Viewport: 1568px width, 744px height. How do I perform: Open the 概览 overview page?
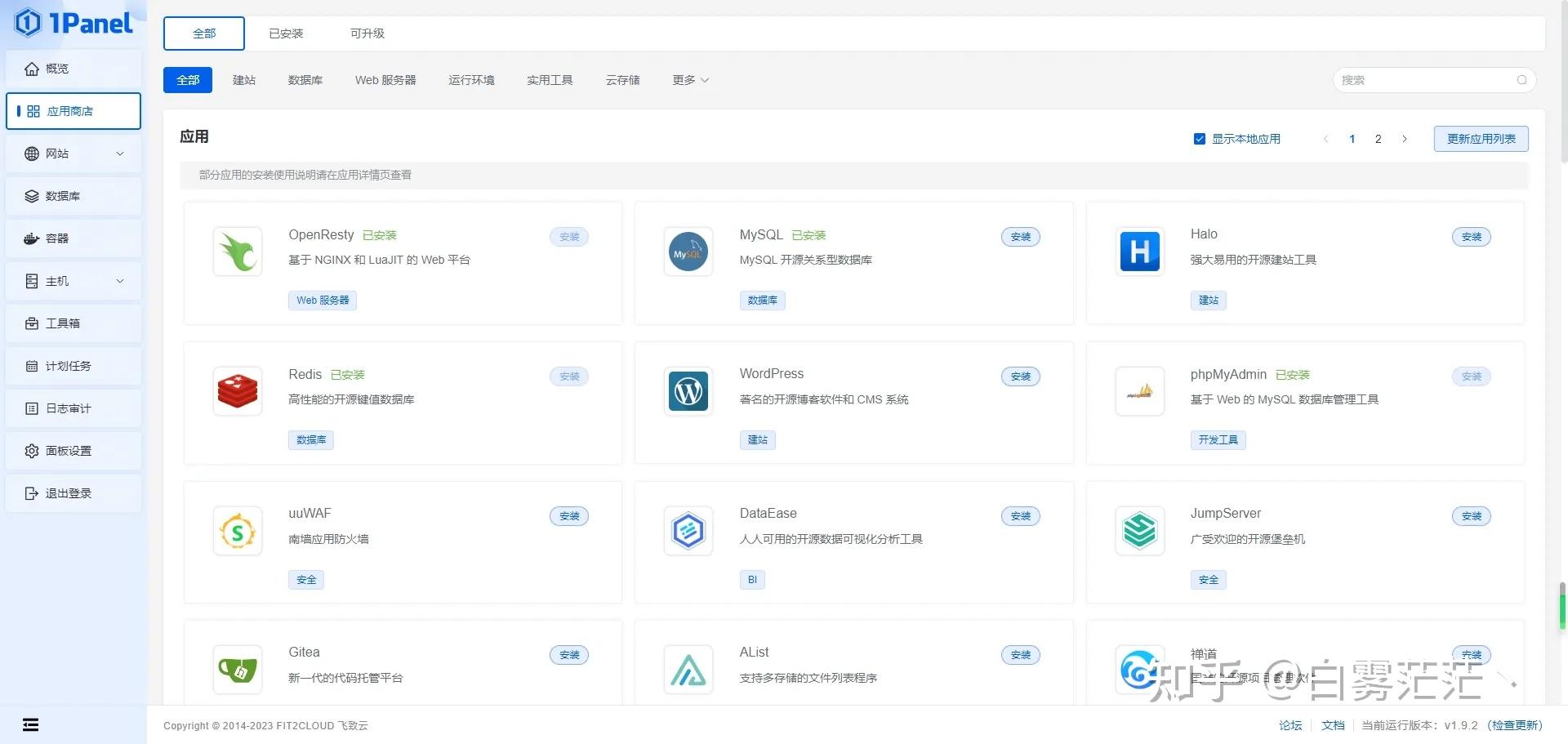(73, 69)
